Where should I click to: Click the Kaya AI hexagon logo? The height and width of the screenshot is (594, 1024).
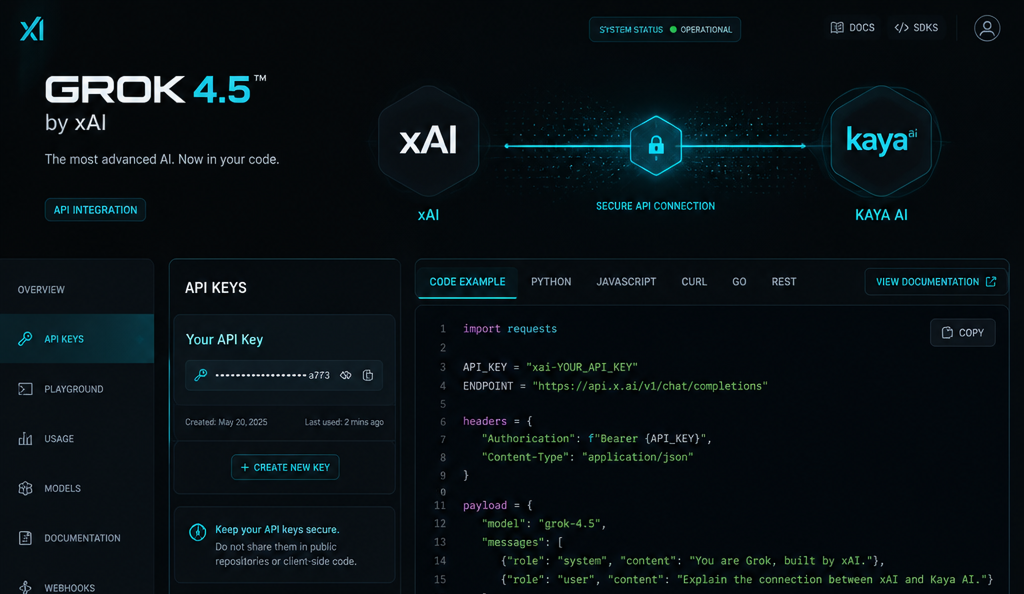point(881,141)
